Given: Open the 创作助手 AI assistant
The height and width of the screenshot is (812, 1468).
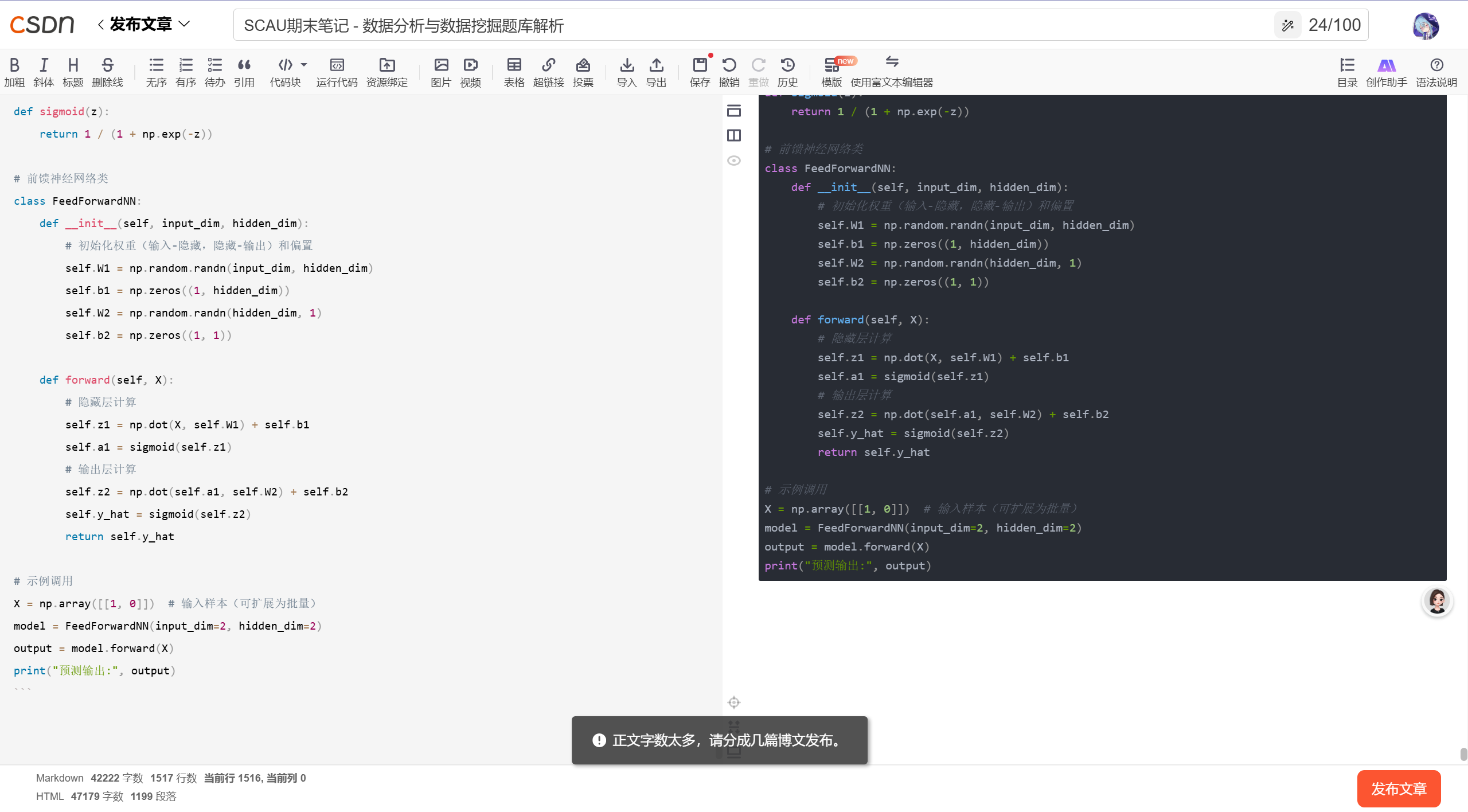Looking at the screenshot, I should (x=1387, y=72).
